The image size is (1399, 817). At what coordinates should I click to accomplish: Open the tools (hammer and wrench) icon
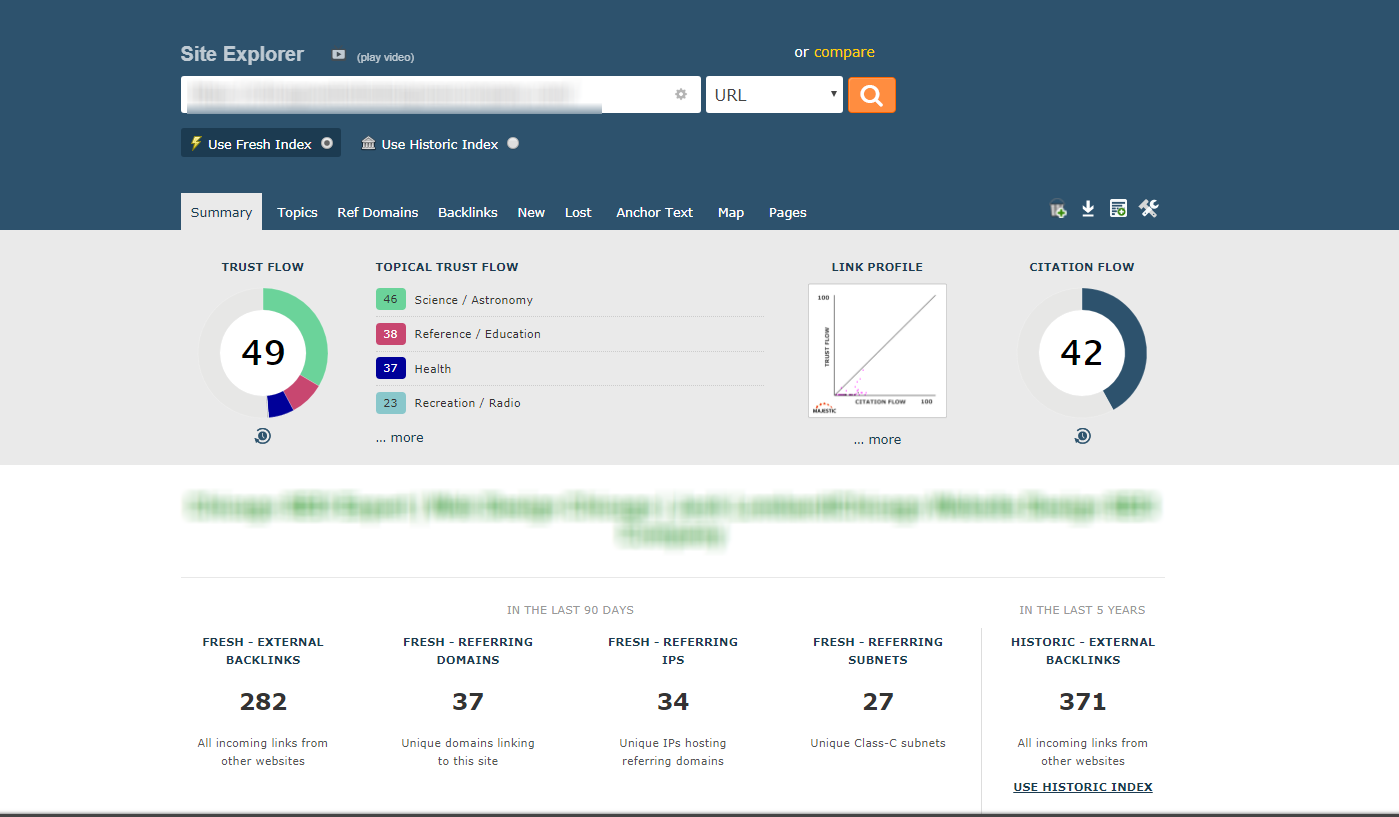coord(1149,209)
